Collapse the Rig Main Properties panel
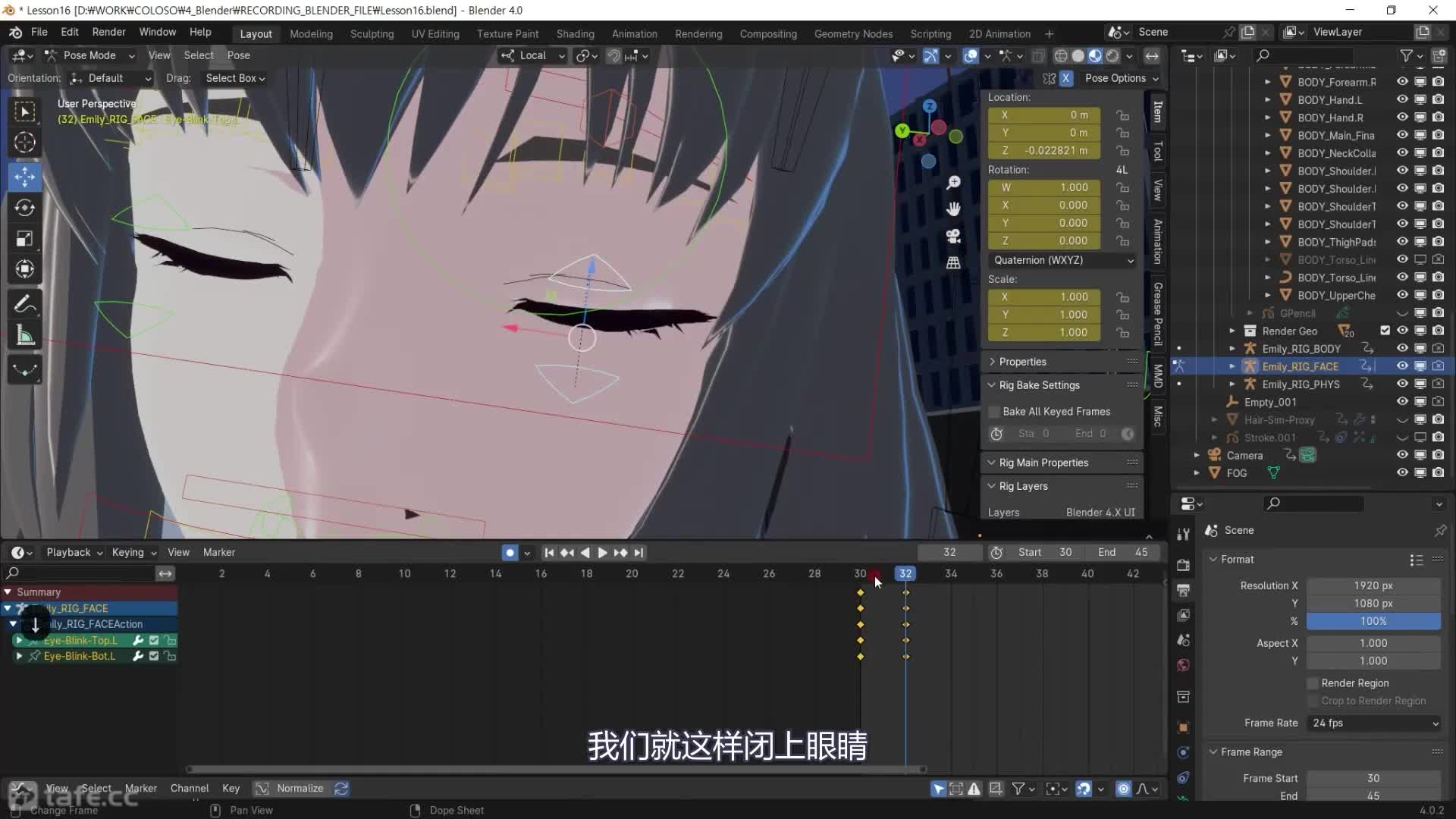Screen dimensions: 1456x819 click(x=1043, y=463)
